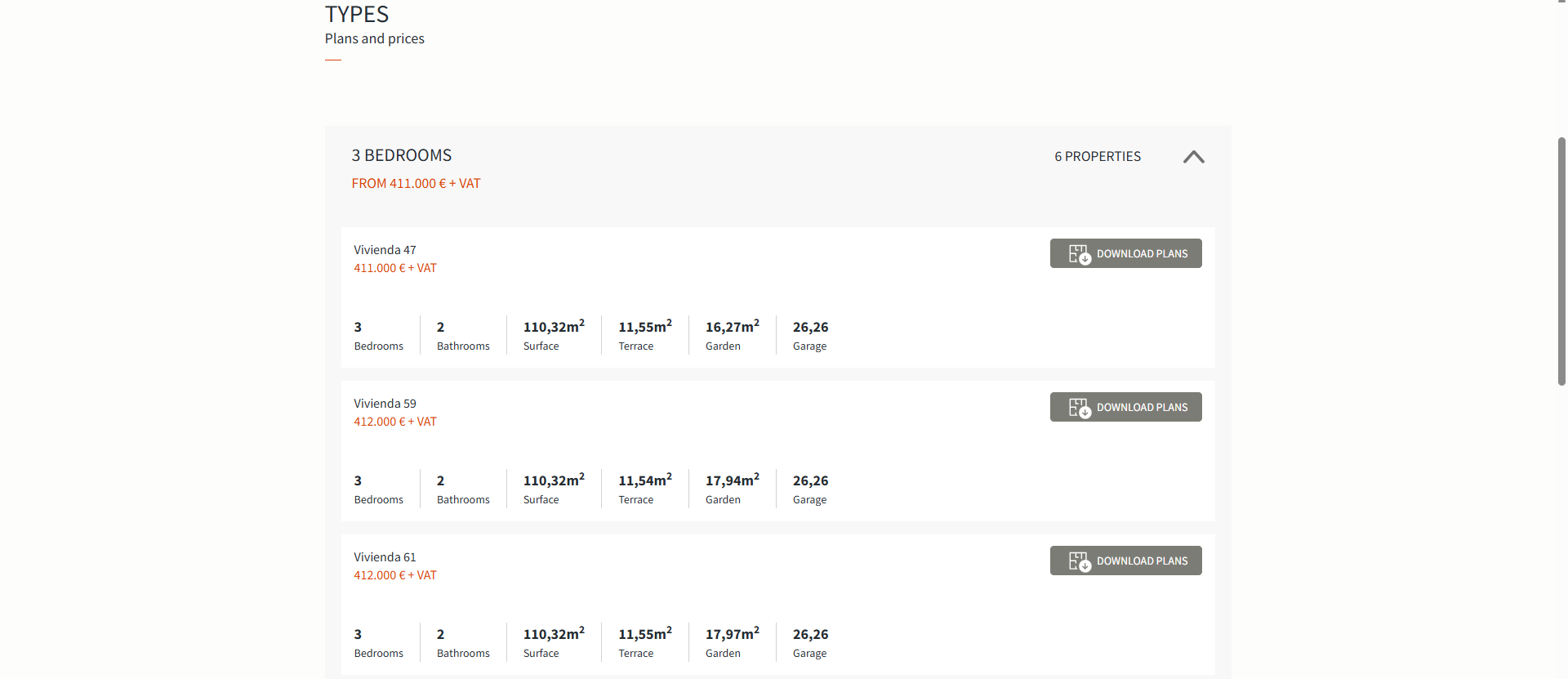The width and height of the screenshot is (1568, 679).
Task: Collapse the 3 Bedrooms section chevron
Action: tap(1193, 157)
